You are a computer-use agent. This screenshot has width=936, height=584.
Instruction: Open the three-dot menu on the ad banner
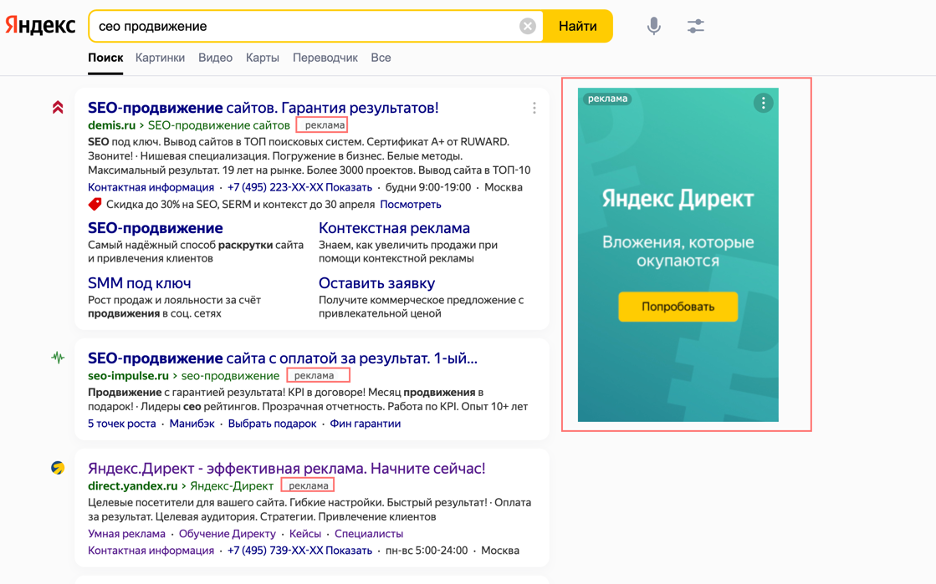[763, 102]
